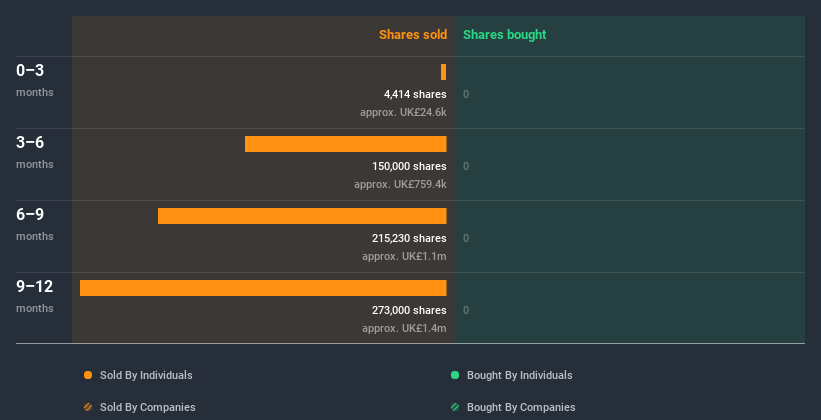
Task: Click the approx. UK£1.1m amount
Action: [404, 257]
